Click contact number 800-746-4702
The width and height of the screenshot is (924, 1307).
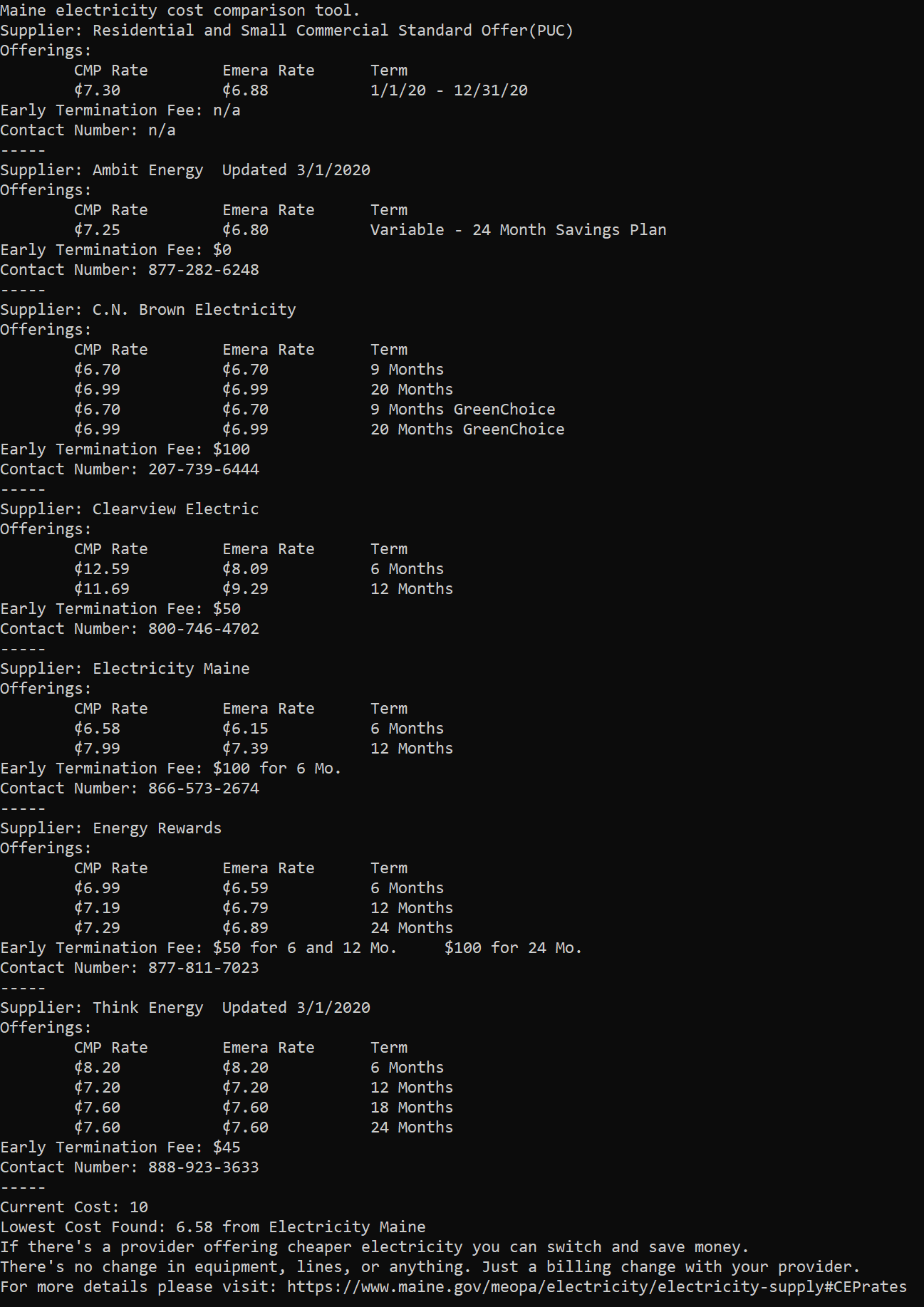204,629
